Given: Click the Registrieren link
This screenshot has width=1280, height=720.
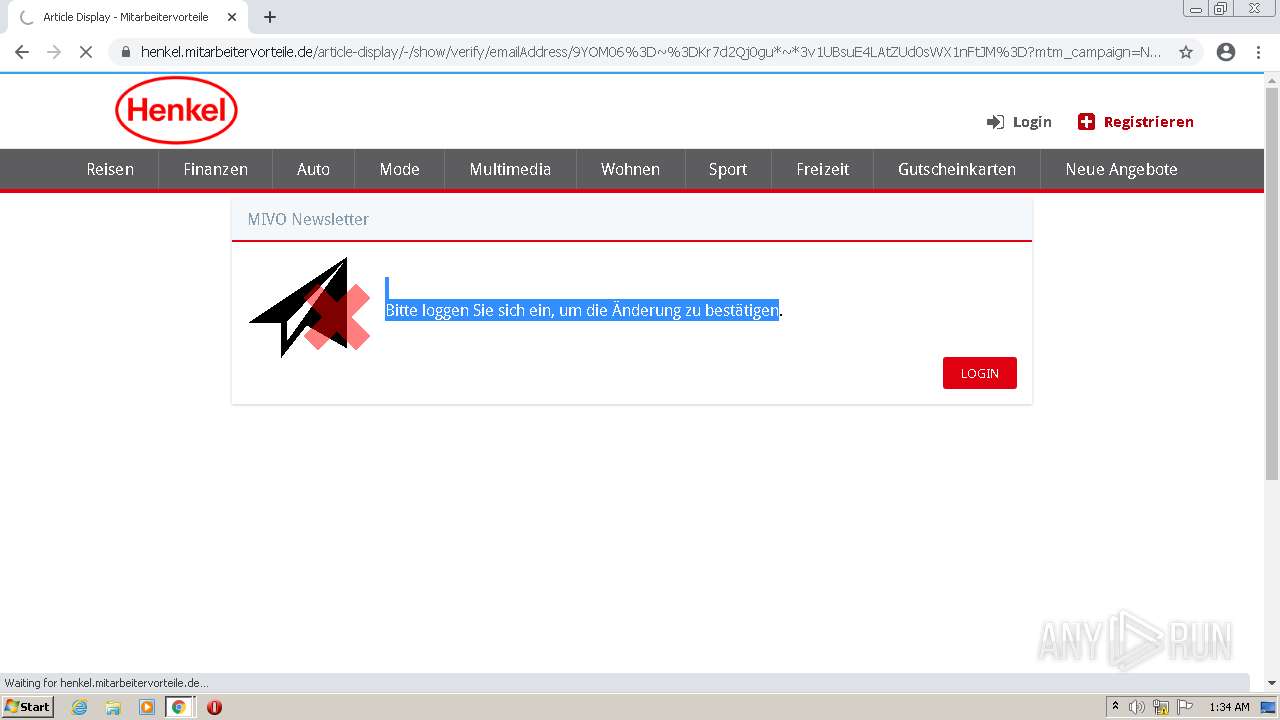Looking at the screenshot, I should pyautogui.click(x=1148, y=122).
